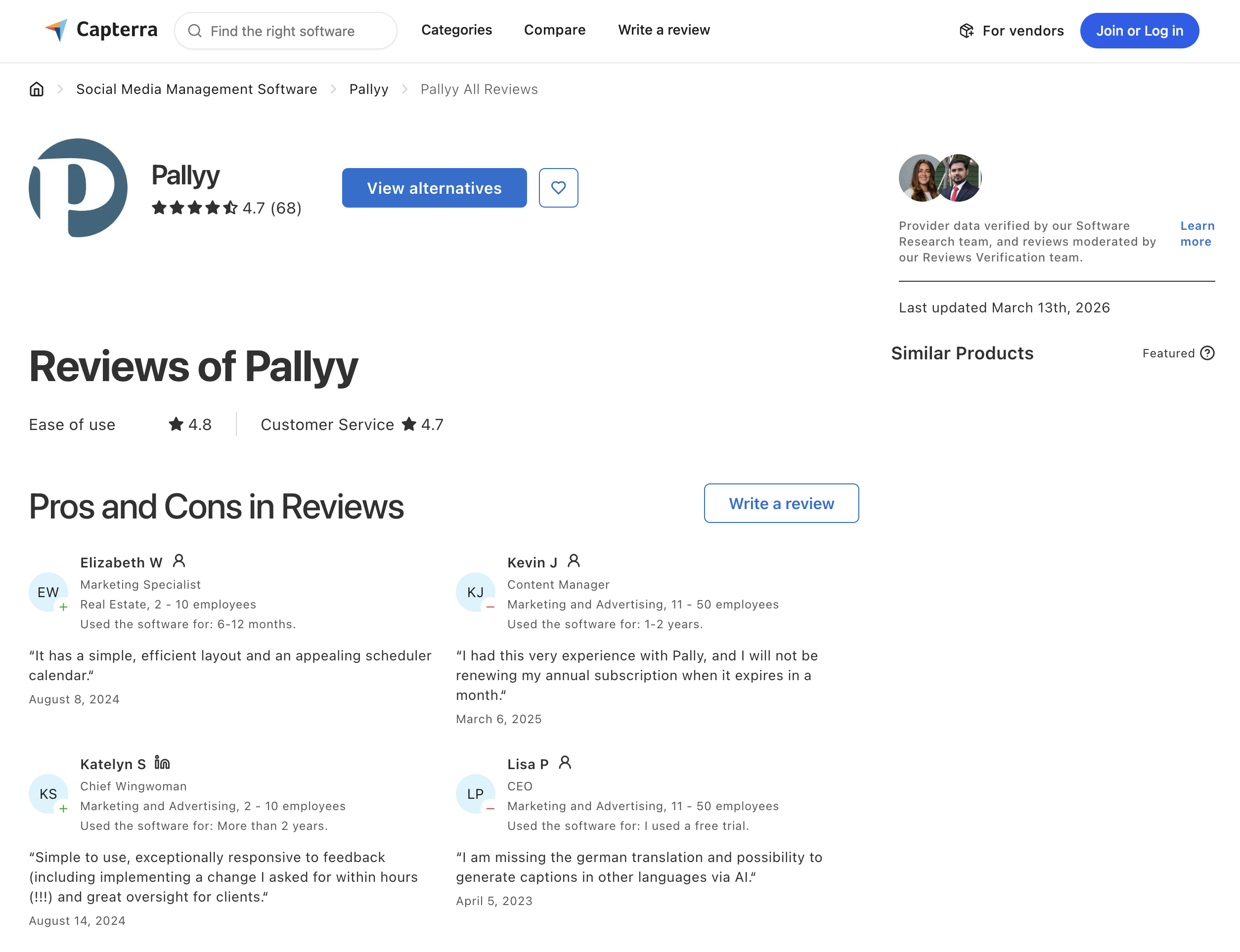Open the Categories menu
This screenshot has width=1240, height=952.
(456, 30)
